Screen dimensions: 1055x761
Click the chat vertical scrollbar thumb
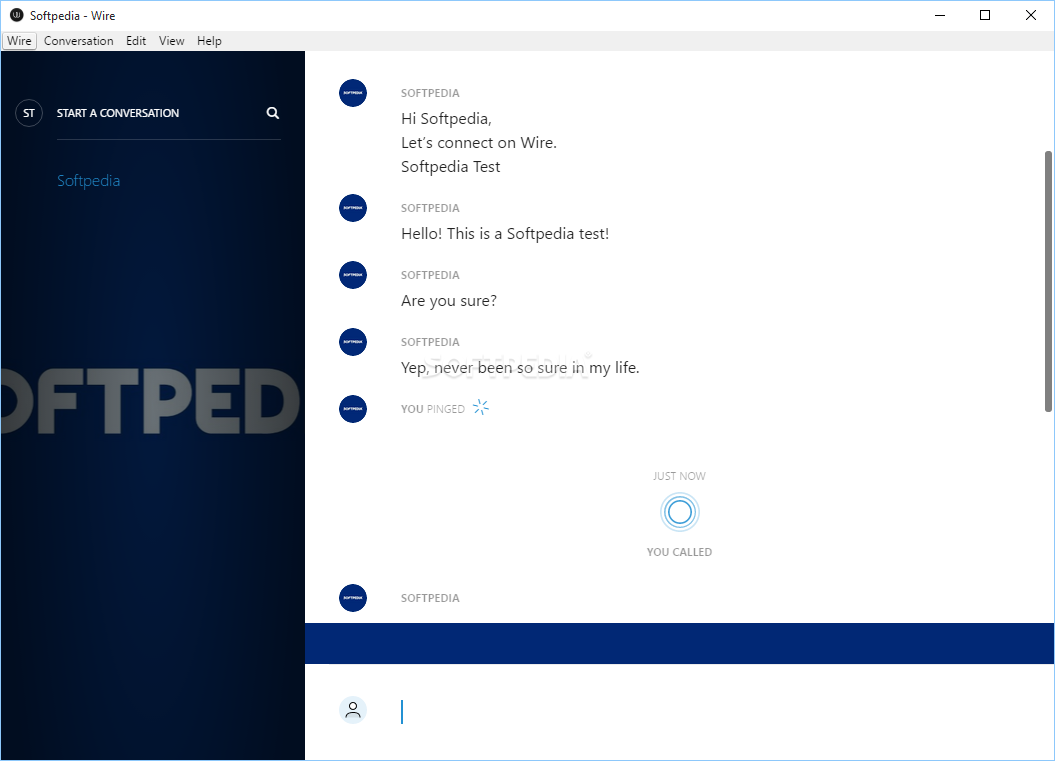point(1048,281)
